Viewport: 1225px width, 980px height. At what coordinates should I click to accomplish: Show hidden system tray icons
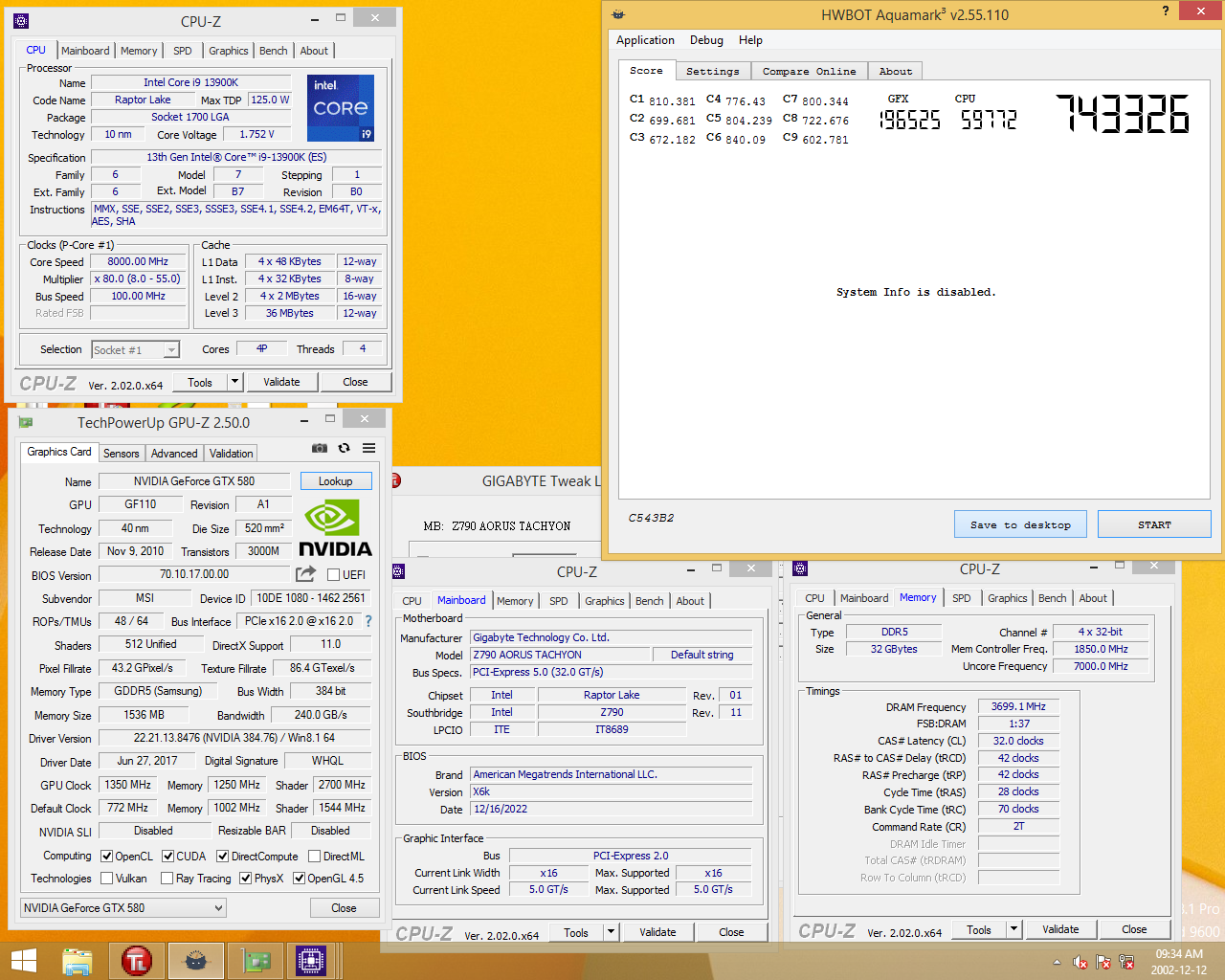(x=1057, y=962)
